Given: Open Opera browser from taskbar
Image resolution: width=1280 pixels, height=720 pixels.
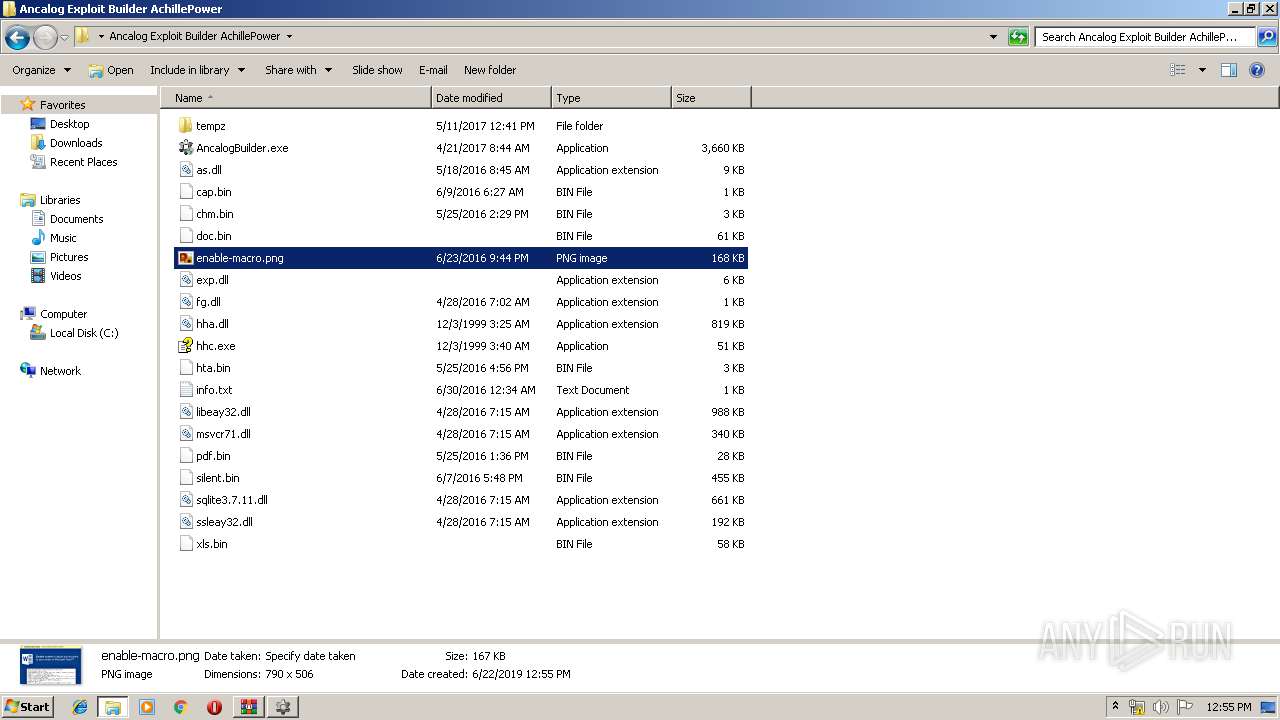Looking at the screenshot, I should [x=214, y=706].
